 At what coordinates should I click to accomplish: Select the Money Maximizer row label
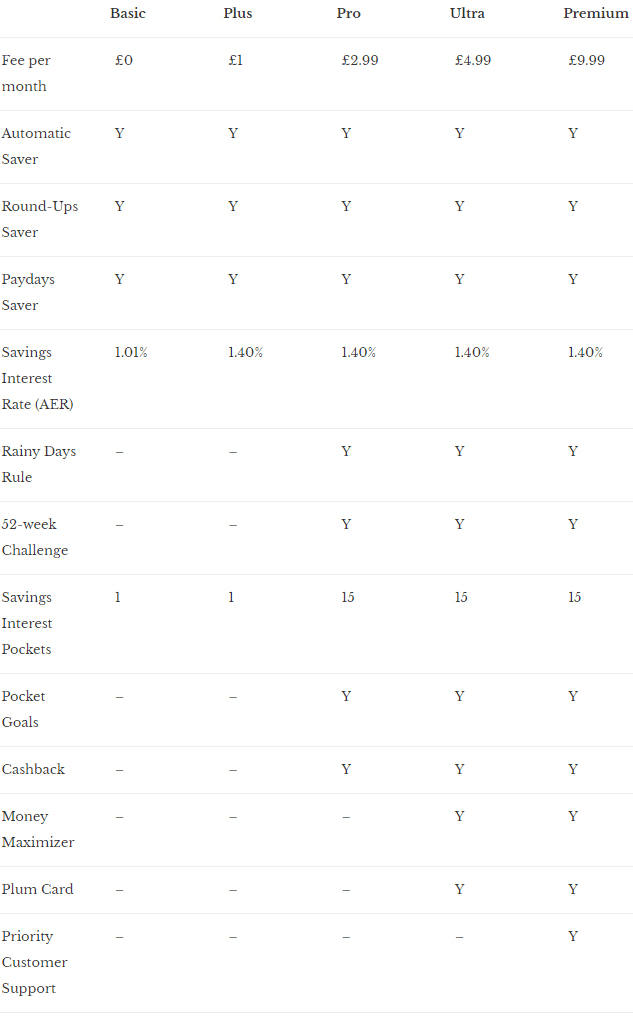point(38,829)
